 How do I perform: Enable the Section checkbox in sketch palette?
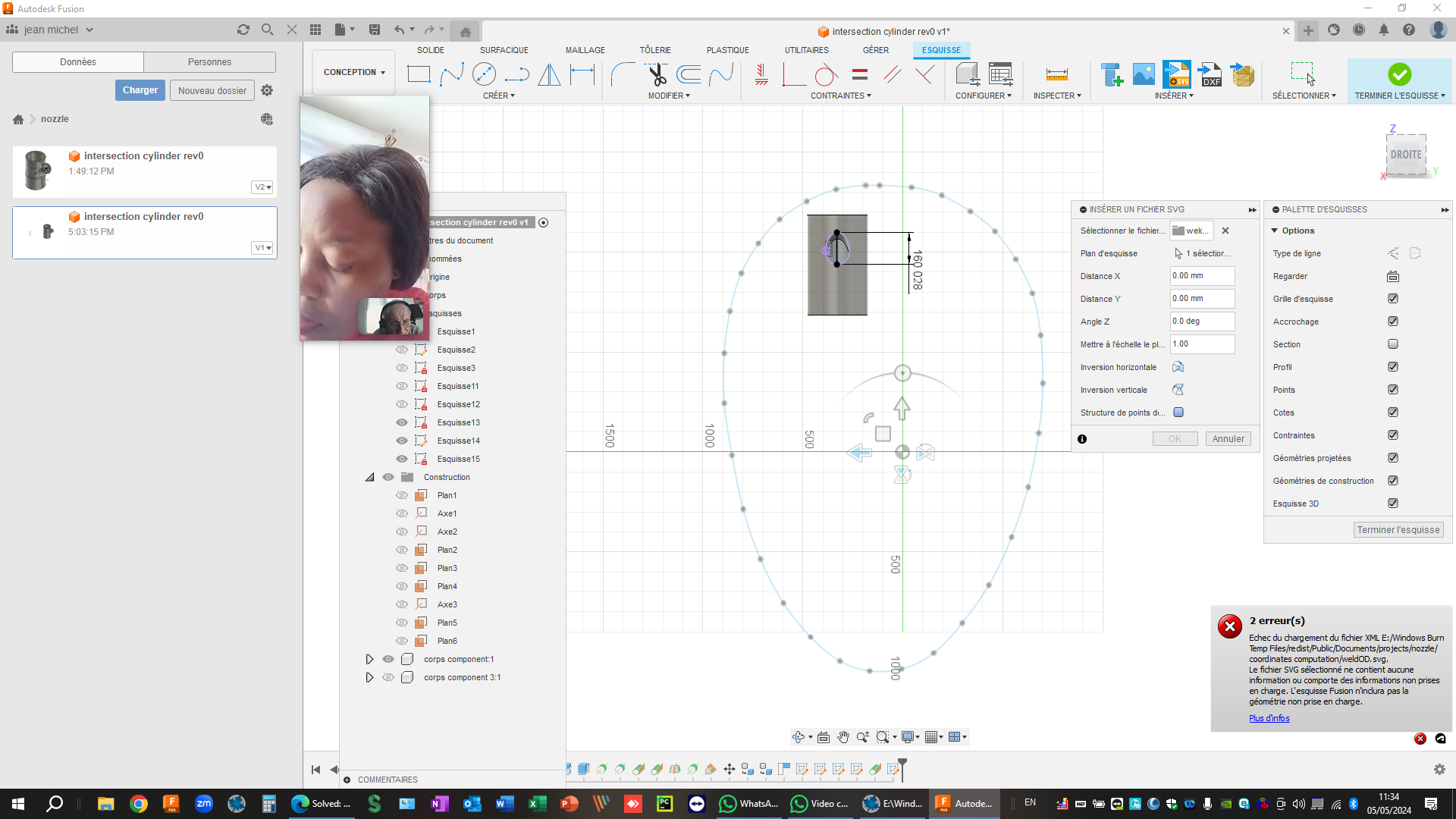coord(1392,344)
